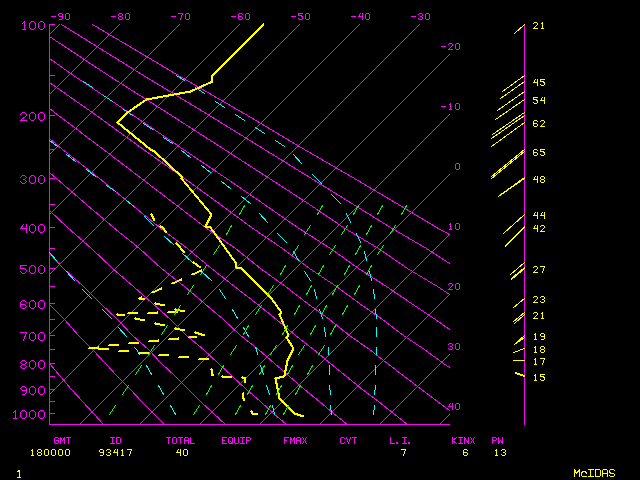The width and height of the screenshot is (640, 480).
Task: Select the -90 temperature label at top
Action: point(60,17)
